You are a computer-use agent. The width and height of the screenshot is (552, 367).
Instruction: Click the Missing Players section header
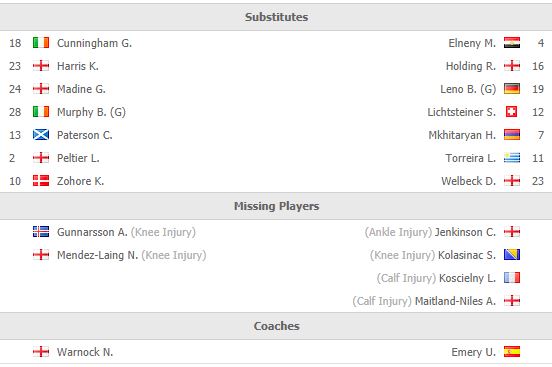pyautogui.click(x=276, y=206)
